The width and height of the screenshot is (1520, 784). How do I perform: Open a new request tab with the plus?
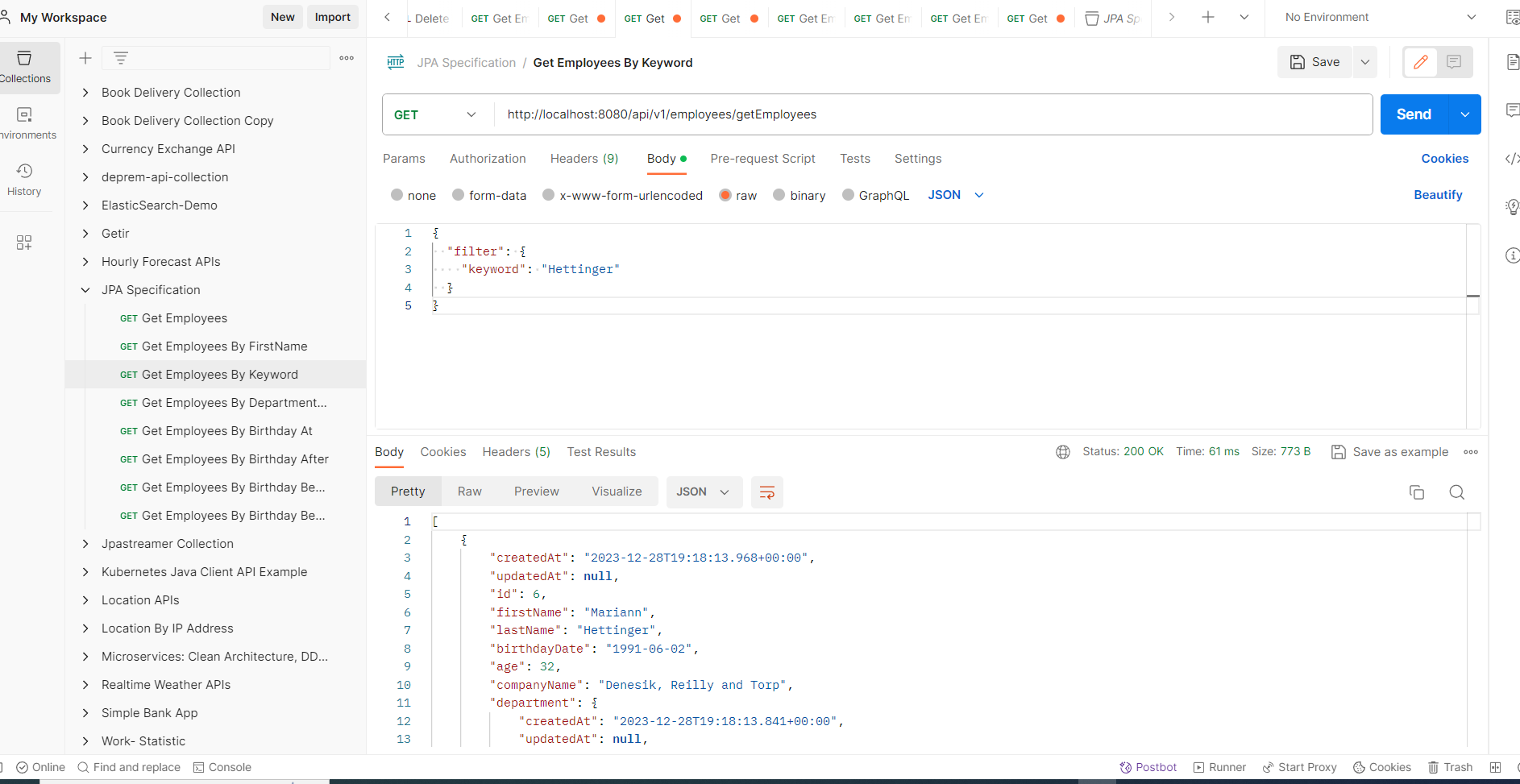pyautogui.click(x=1208, y=17)
